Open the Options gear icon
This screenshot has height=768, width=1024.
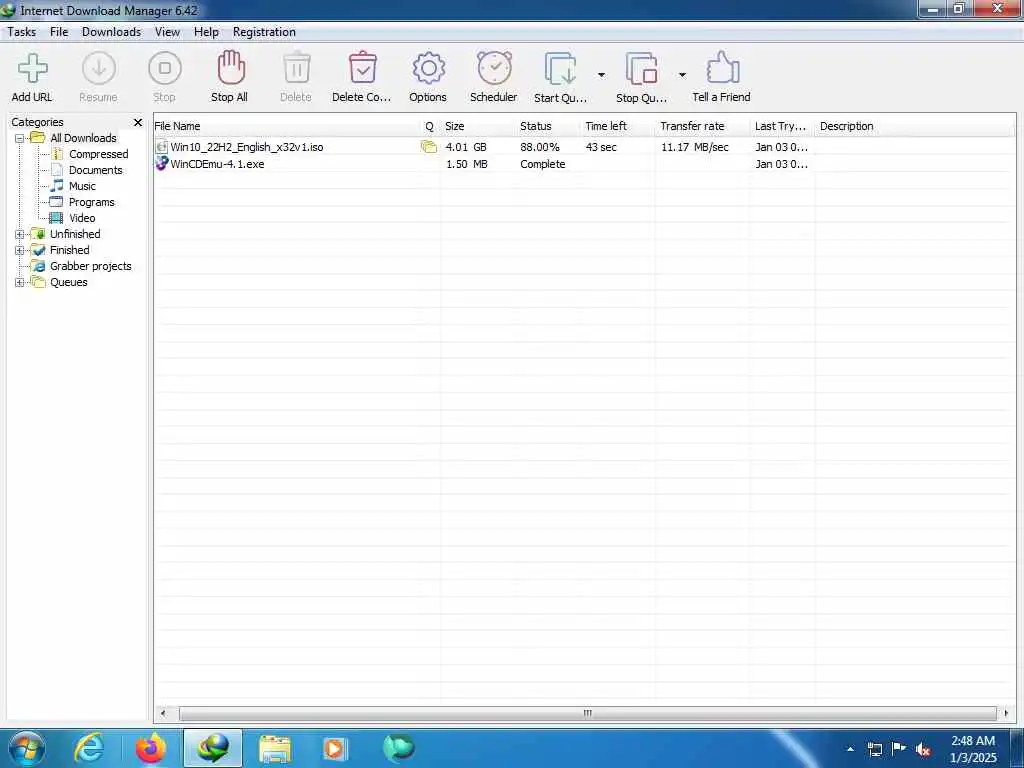pyautogui.click(x=428, y=68)
